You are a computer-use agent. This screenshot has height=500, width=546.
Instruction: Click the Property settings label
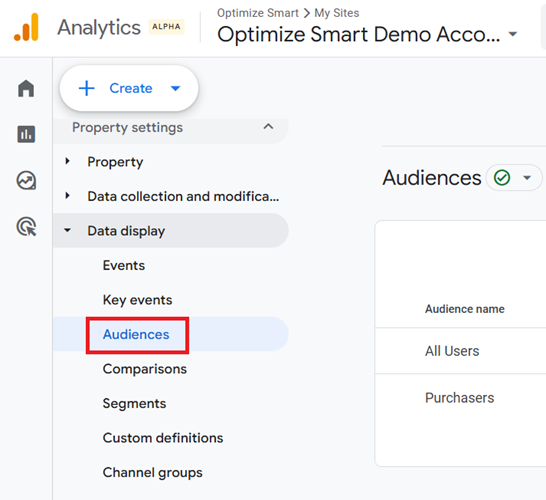pyautogui.click(x=127, y=127)
